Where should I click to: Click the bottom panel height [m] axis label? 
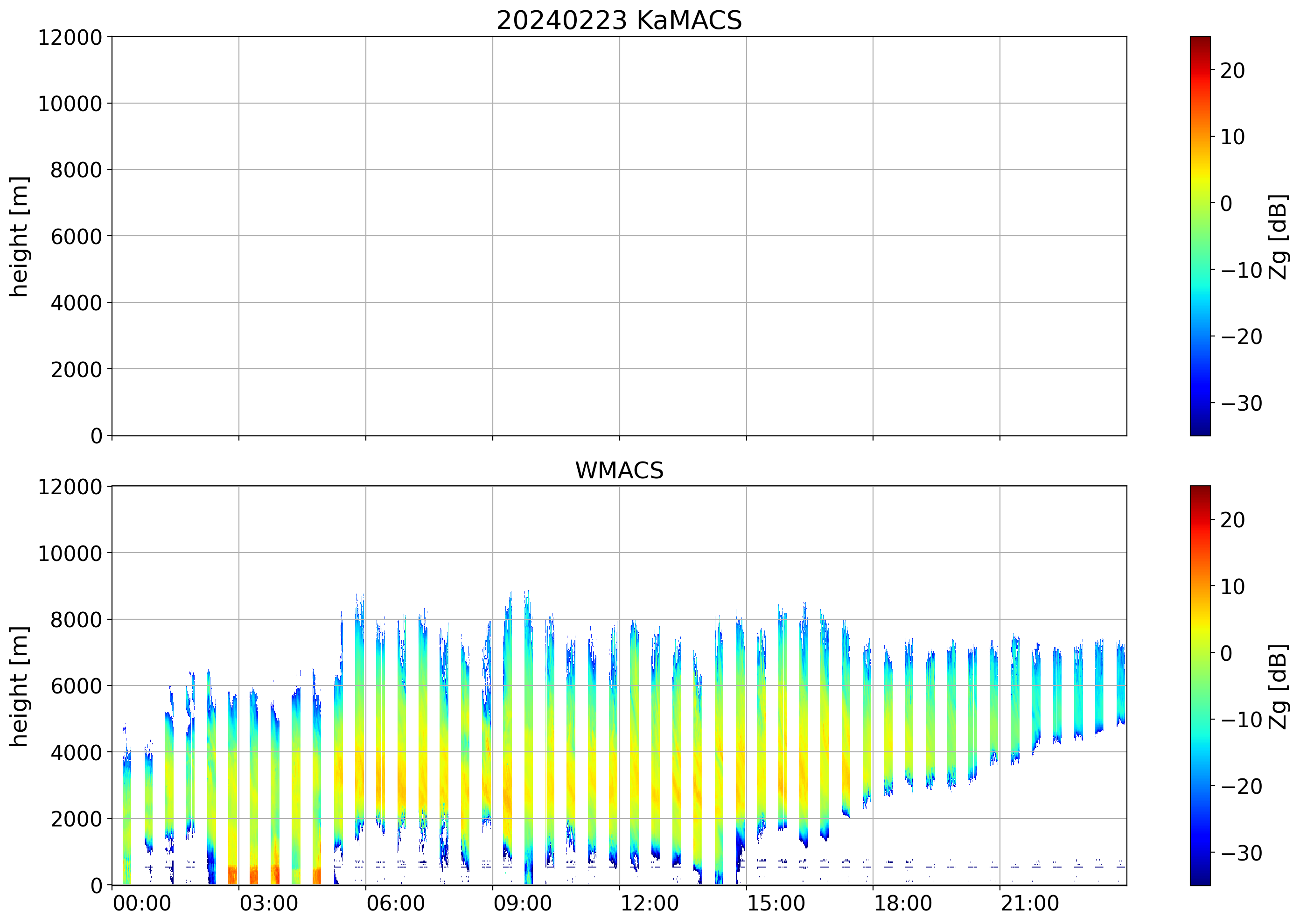[18, 686]
